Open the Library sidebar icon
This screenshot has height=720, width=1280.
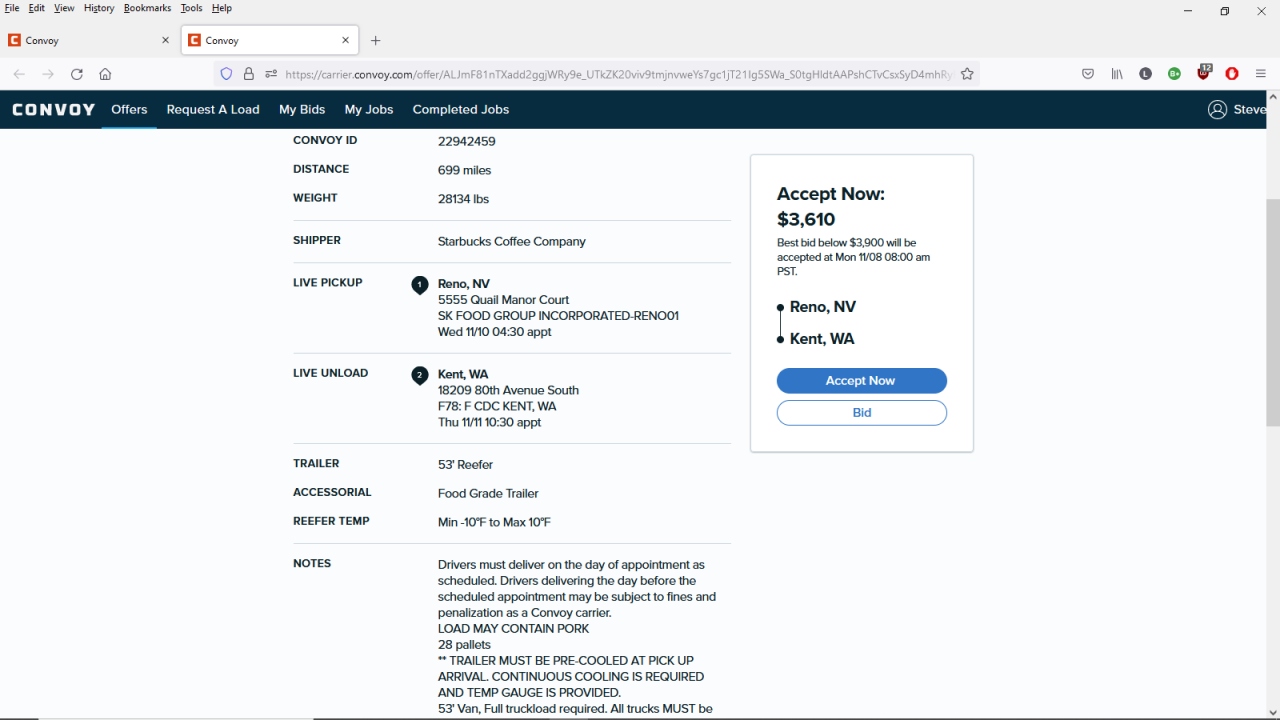pos(1117,74)
